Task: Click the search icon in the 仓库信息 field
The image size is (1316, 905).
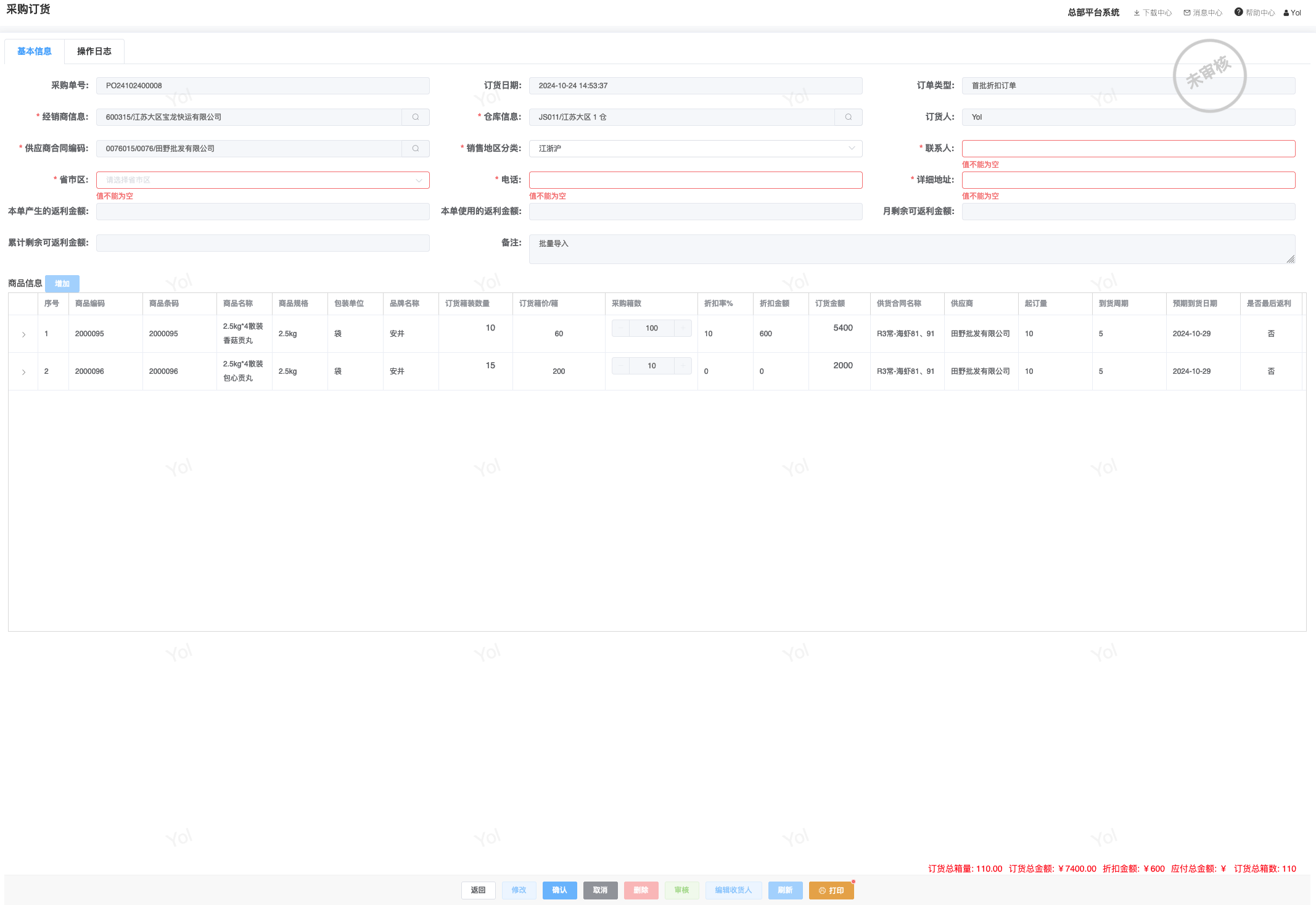Action: click(x=849, y=117)
